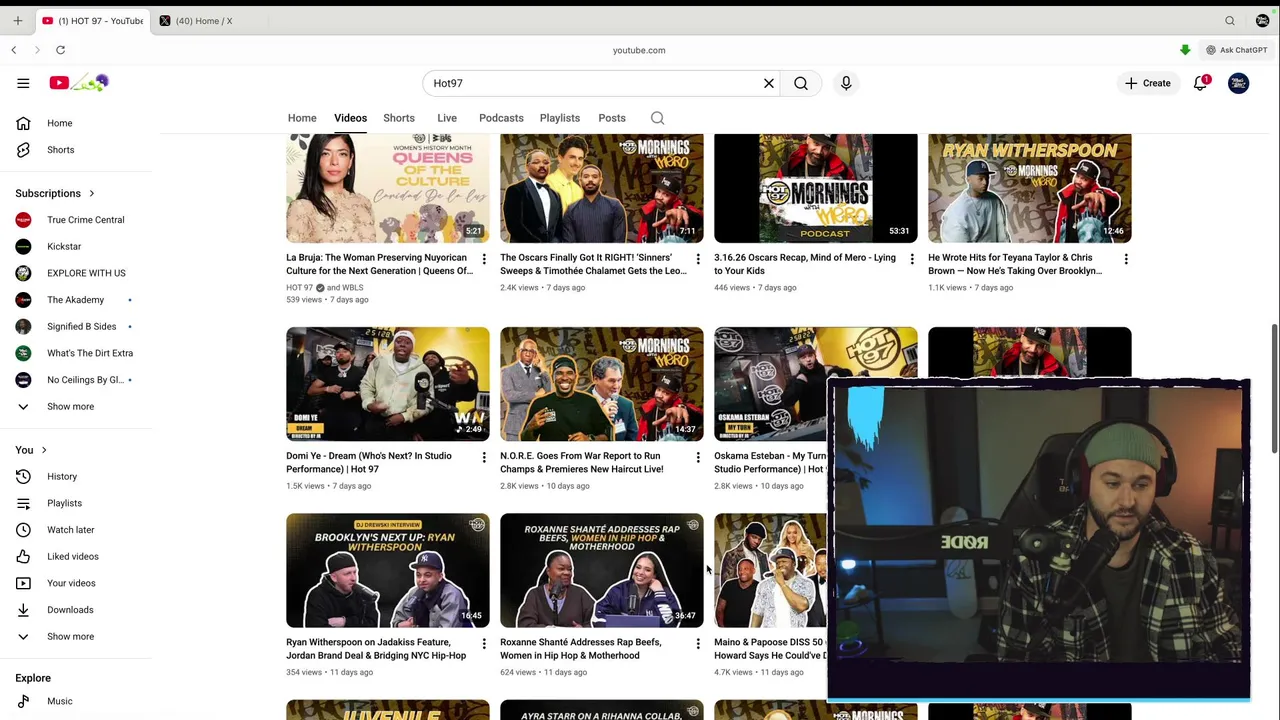Open options menu for La Bruja video
This screenshot has width=1280, height=720.
point(484,259)
